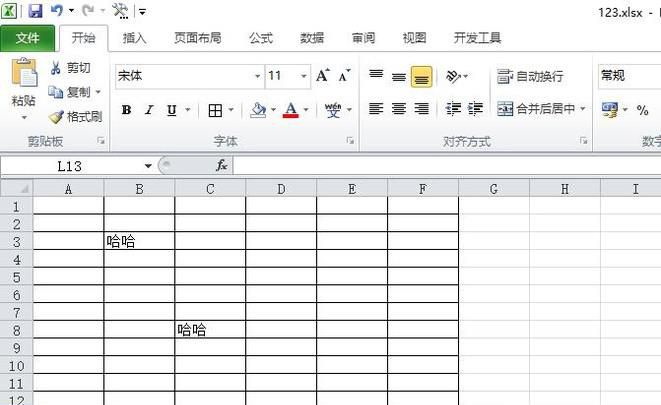Image resolution: width=661 pixels, height=405 pixels.
Task: Open the 文件 tab
Action: (27, 38)
